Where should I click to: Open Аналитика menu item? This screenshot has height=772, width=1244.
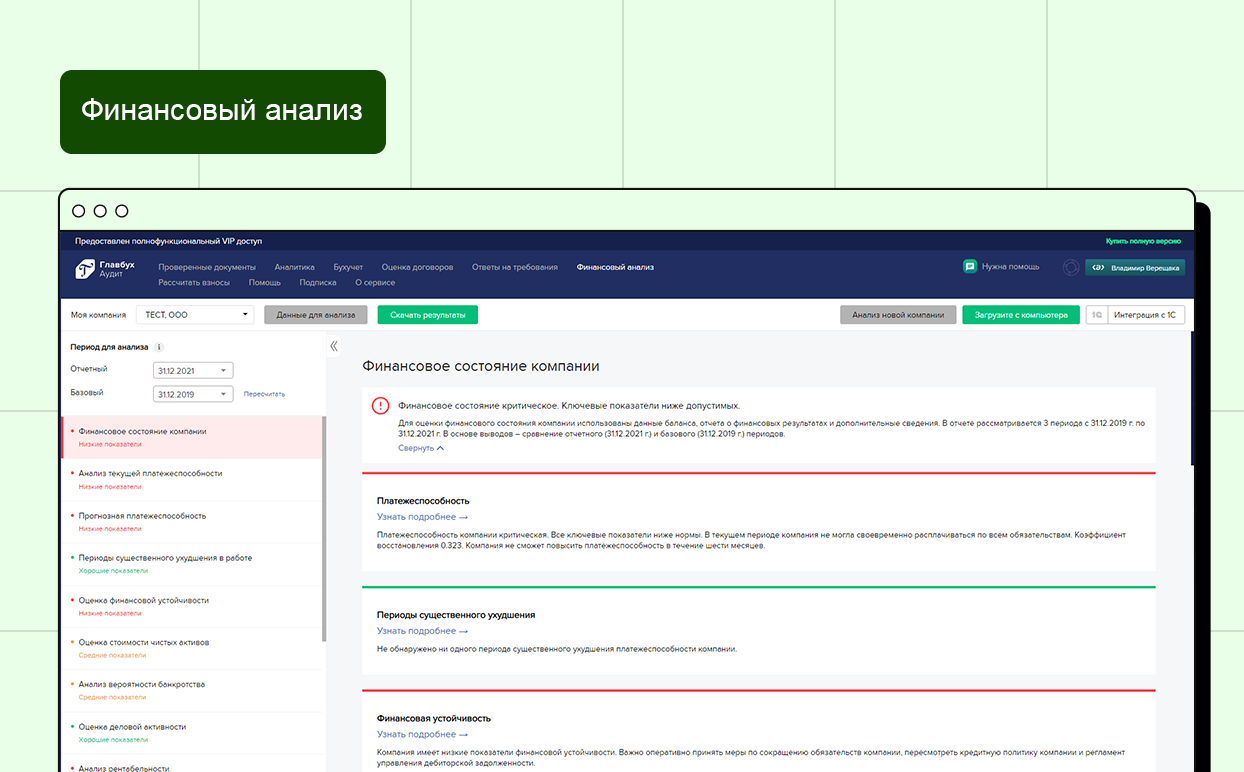tap(294, 267)
